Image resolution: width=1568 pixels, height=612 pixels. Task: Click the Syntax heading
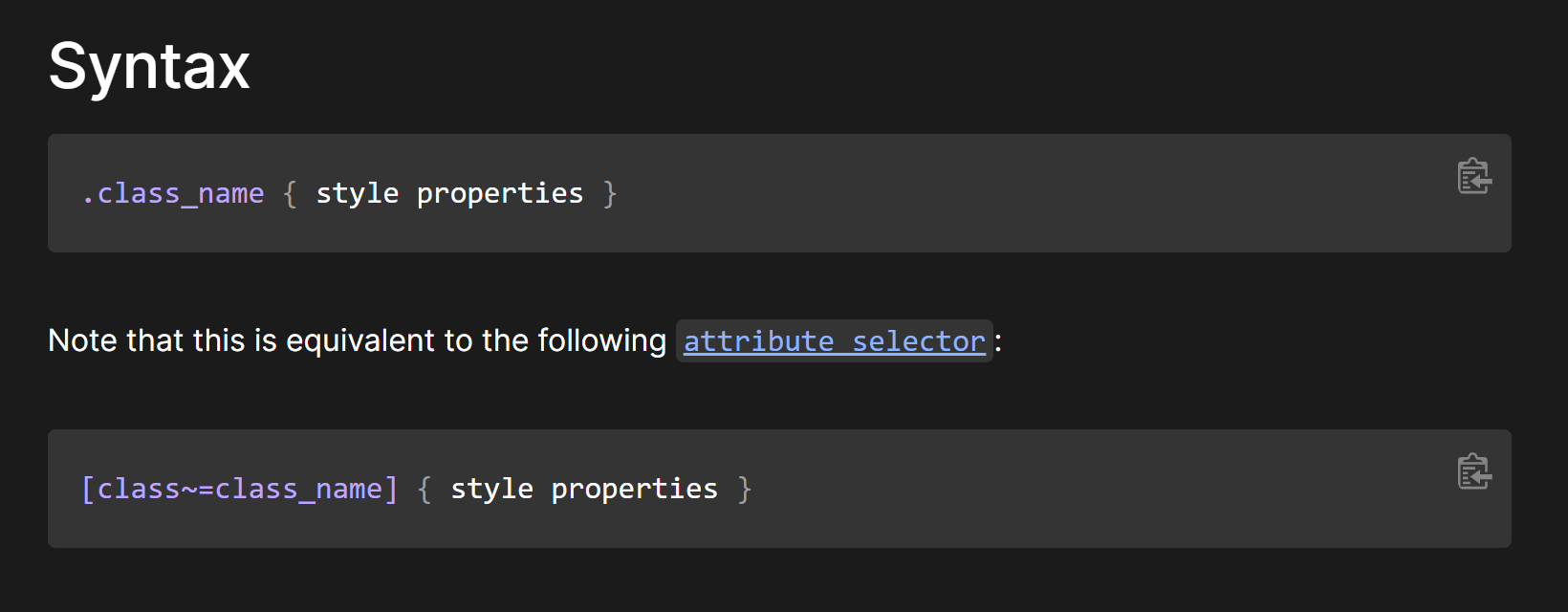149,67
